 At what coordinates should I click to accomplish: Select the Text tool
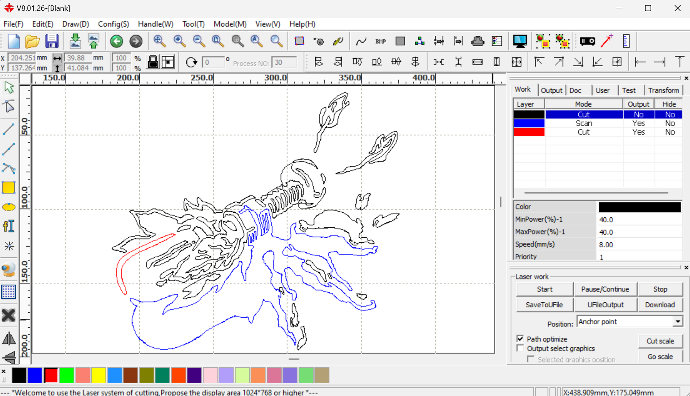(9, 226)
